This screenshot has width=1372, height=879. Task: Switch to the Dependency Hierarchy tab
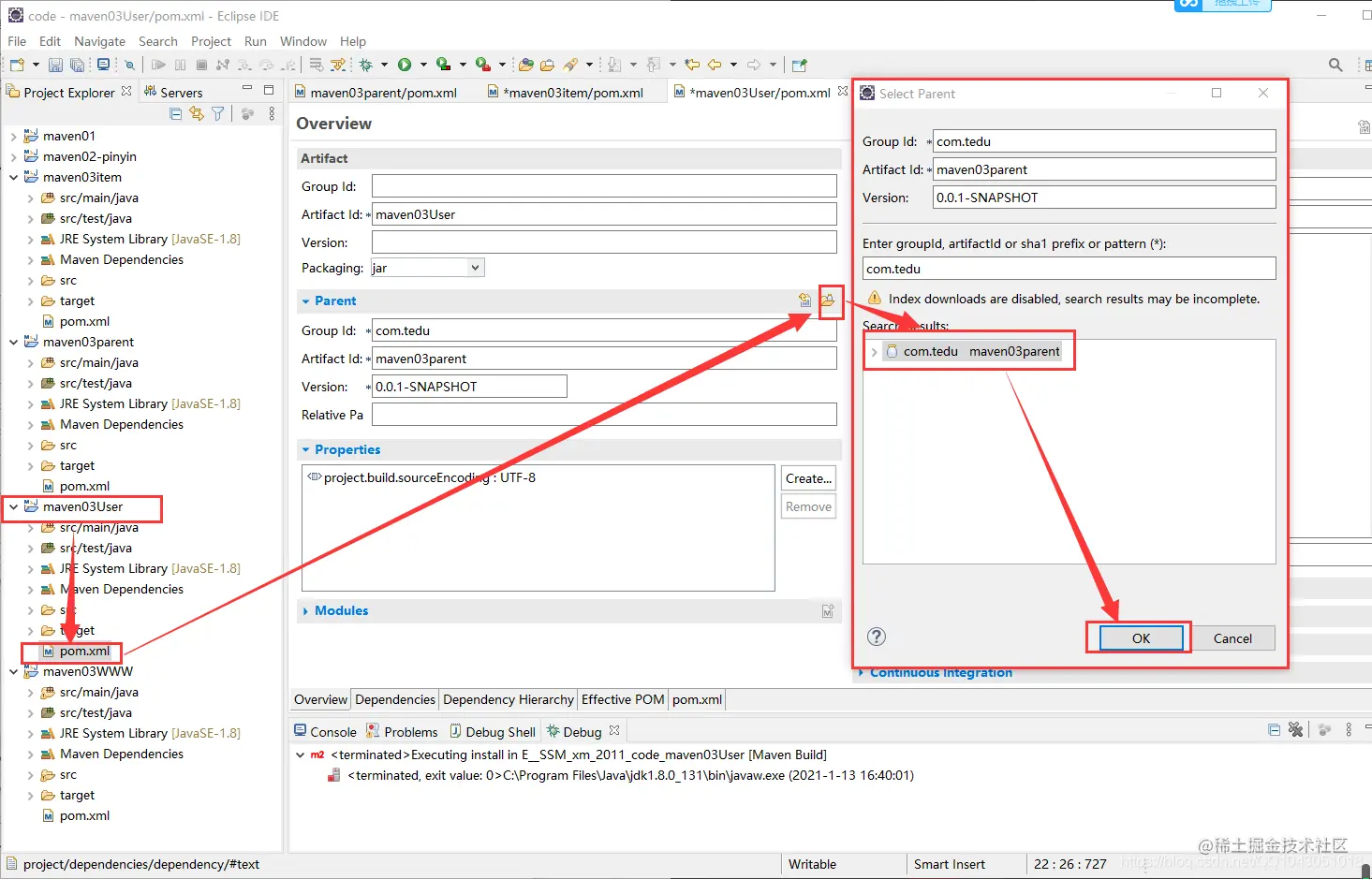point(508,699)
